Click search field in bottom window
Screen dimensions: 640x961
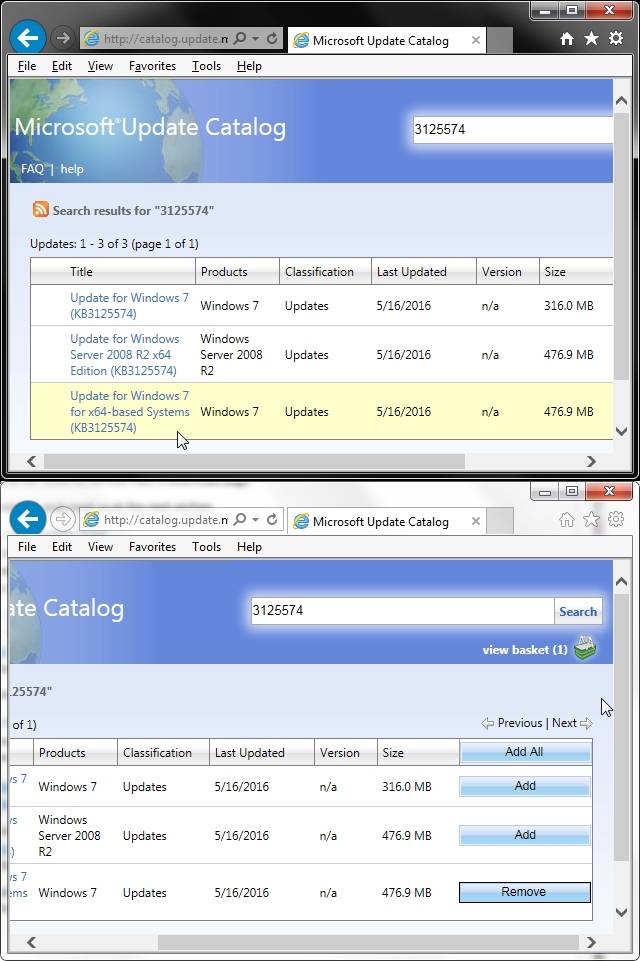coord(402,610)
